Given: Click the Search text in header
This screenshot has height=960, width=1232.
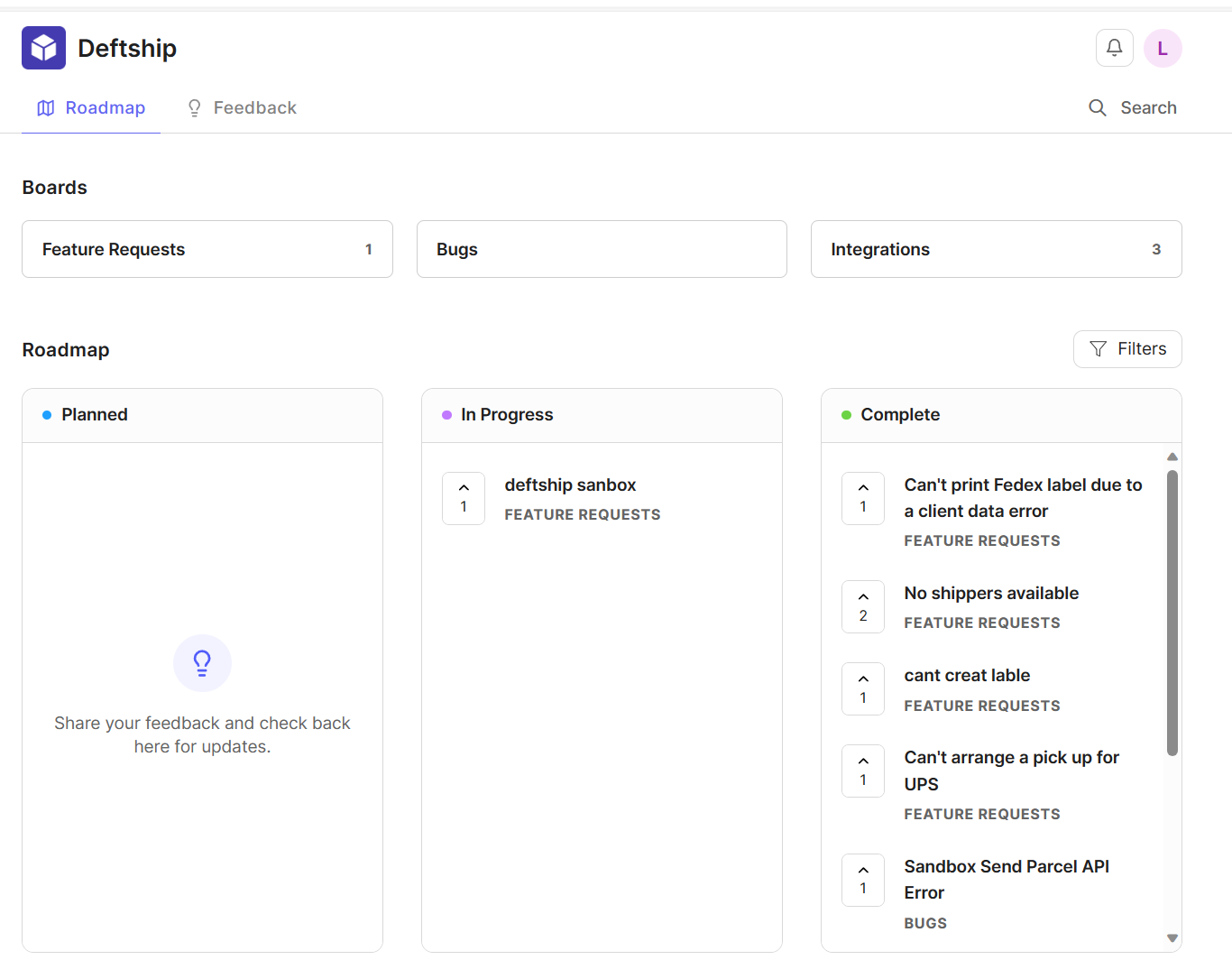Looking at the screenshot, I should 1148,108.
